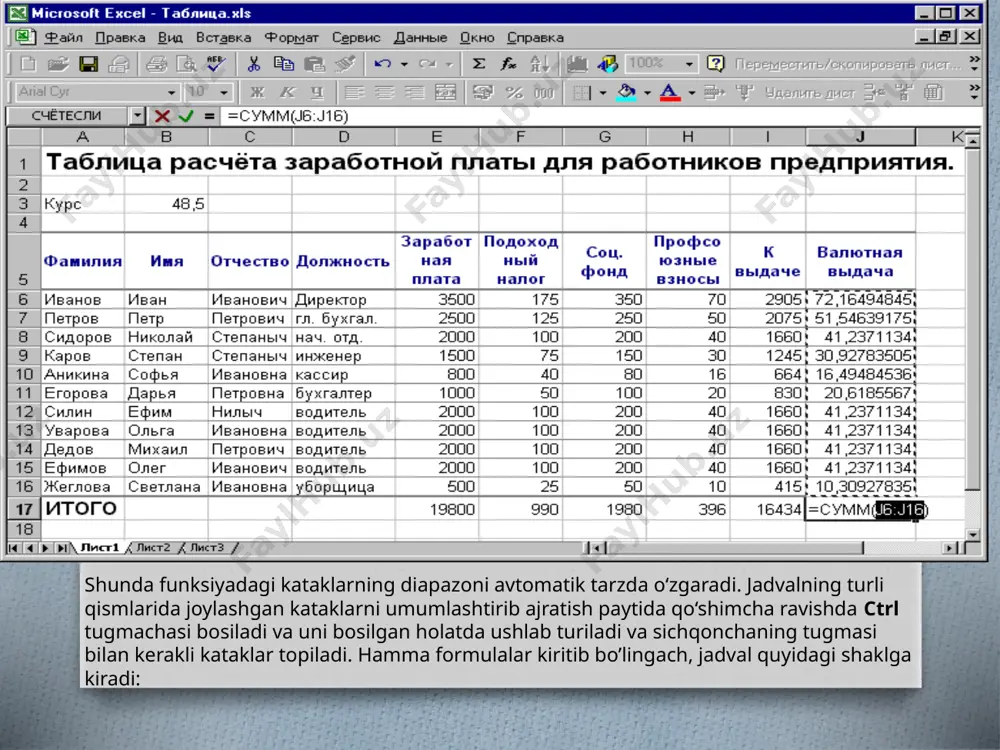Open the Insert Function fx wizard
Image resolution: width=1000 pixels, height=750 pixels.
pos(508,64)
